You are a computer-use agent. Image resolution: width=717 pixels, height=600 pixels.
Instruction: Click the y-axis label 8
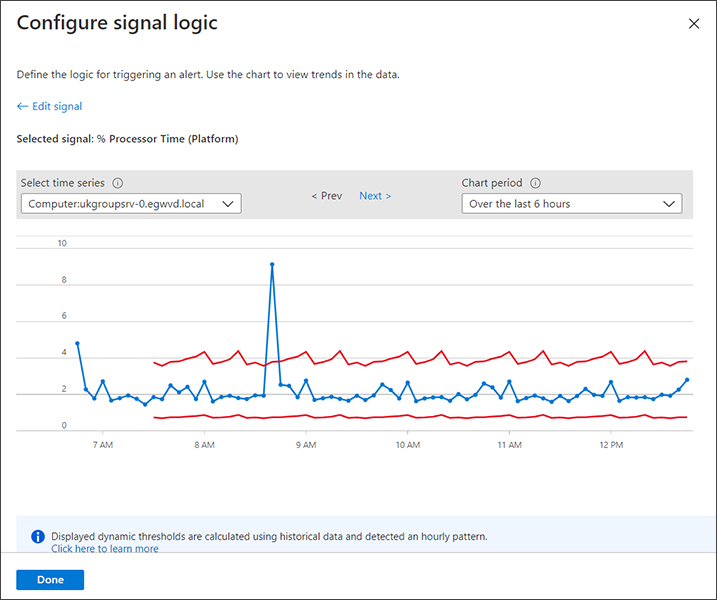coord(64,280)
